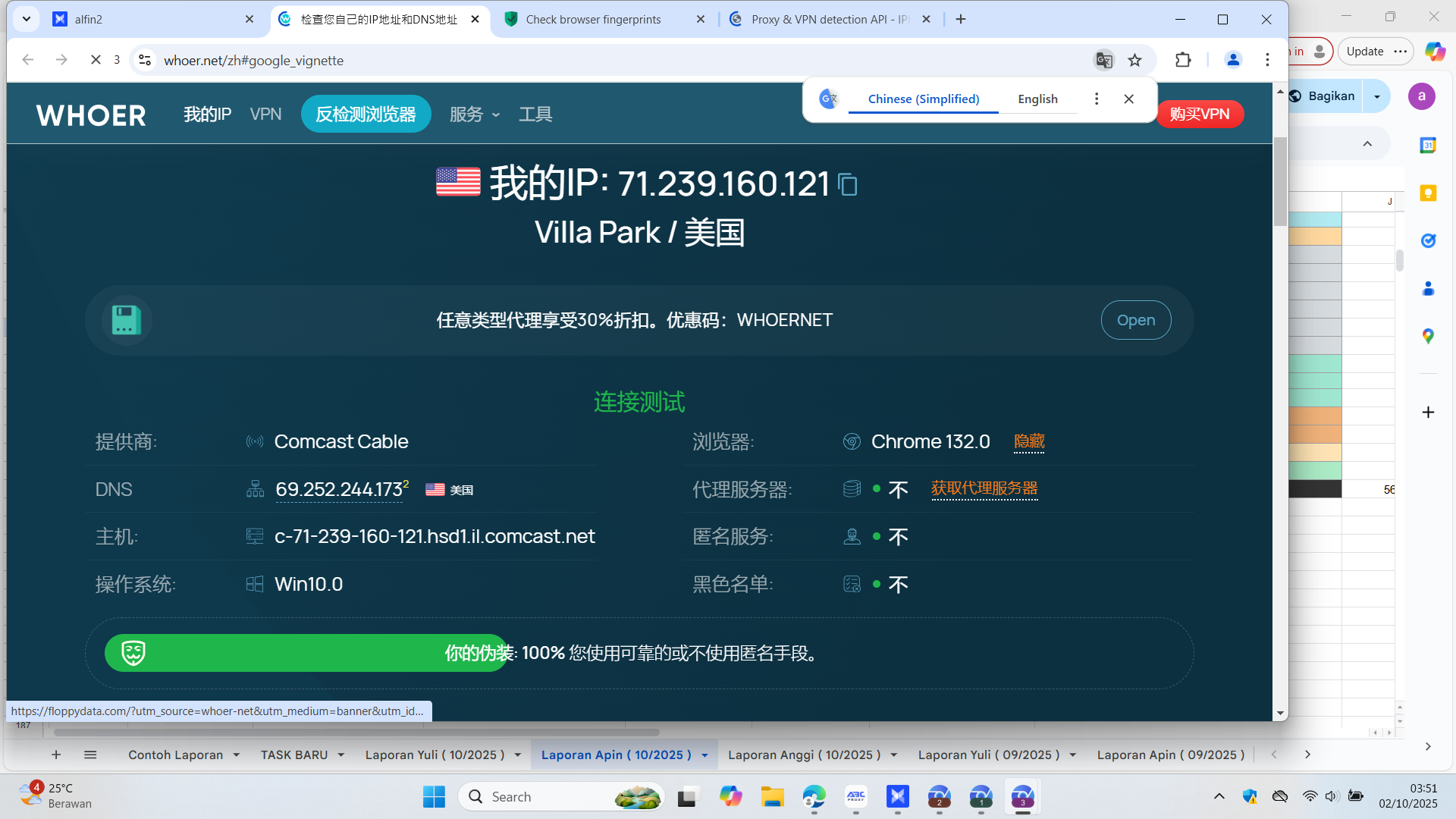Open Laporan Apin (10/2025) sheet dropdown arrow
The image size is (1456, 819).
click(704, 755)
